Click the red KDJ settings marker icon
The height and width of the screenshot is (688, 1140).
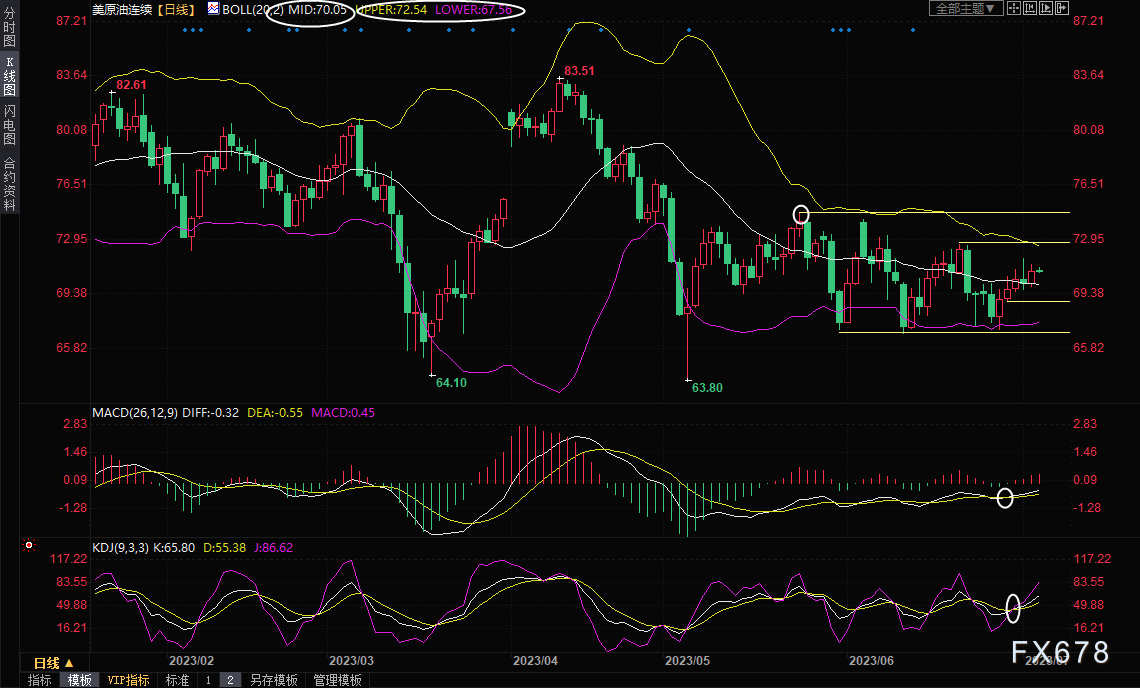click(29, 544)
